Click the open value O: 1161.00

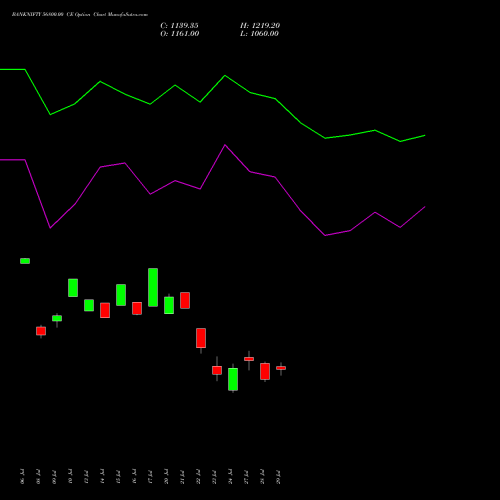click(180, 33)
